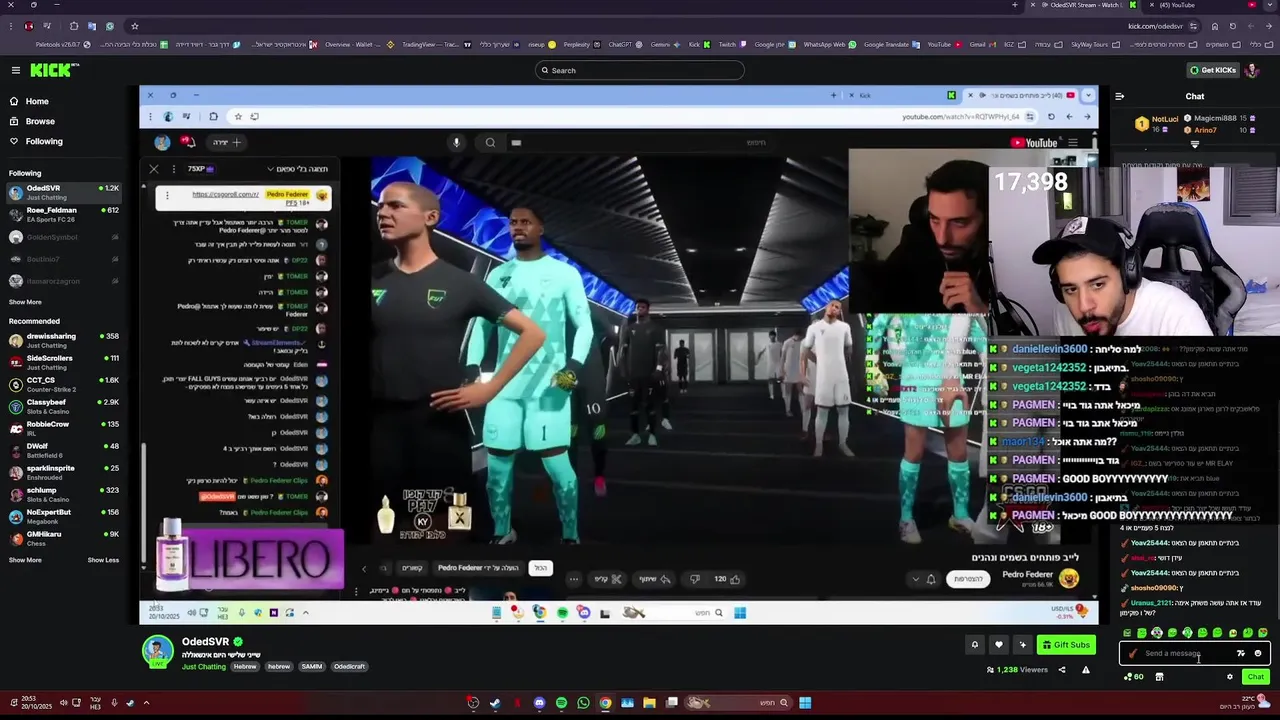Open Classybeef recommended channel
The height and width of the screenshot is (720, 1280).
click(x=64, y=406)
